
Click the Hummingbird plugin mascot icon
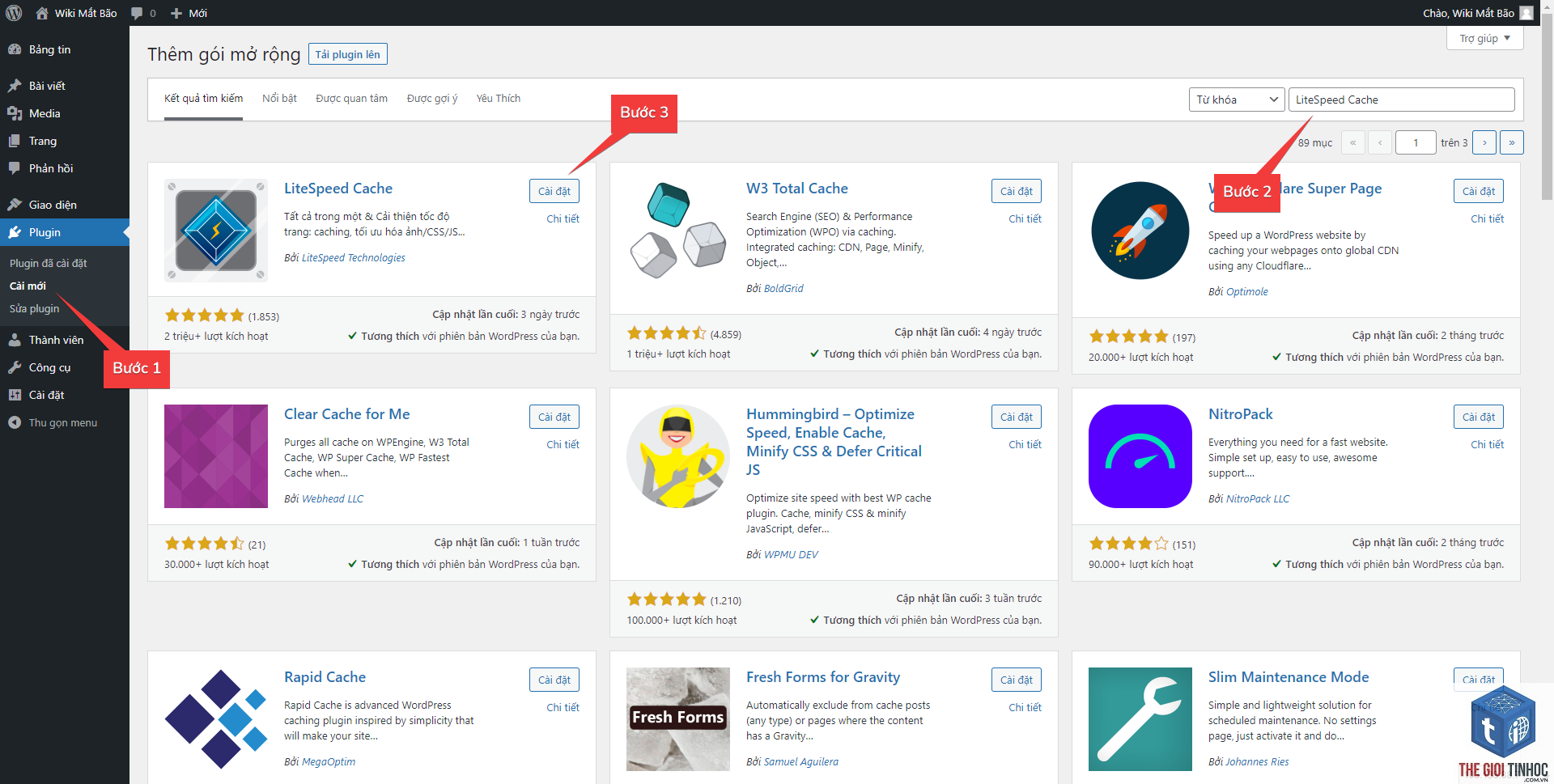tap(678, 456)
